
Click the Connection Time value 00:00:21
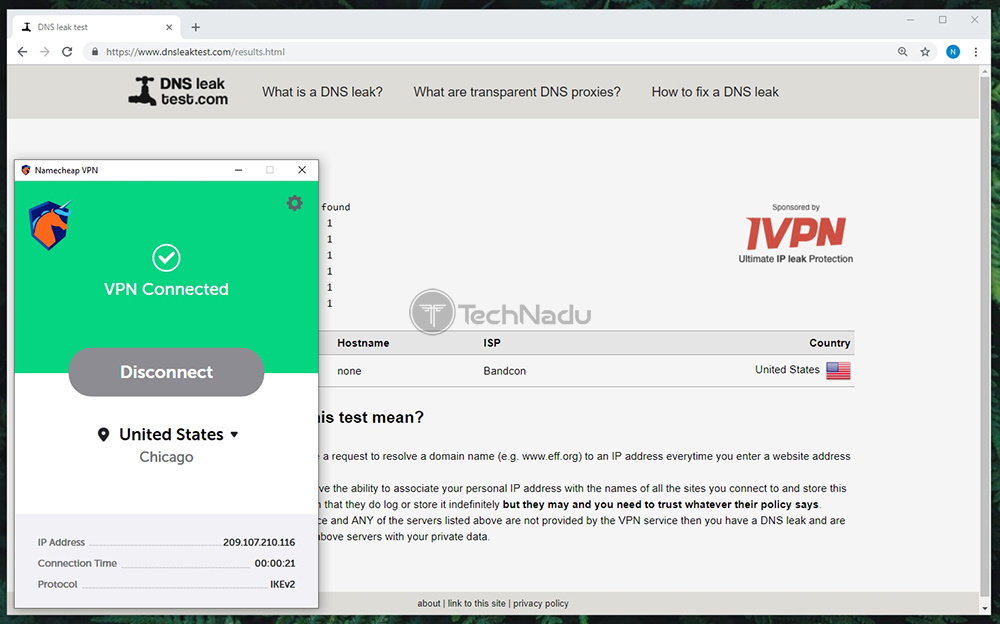pyautogui.click(x=275, y=563)
